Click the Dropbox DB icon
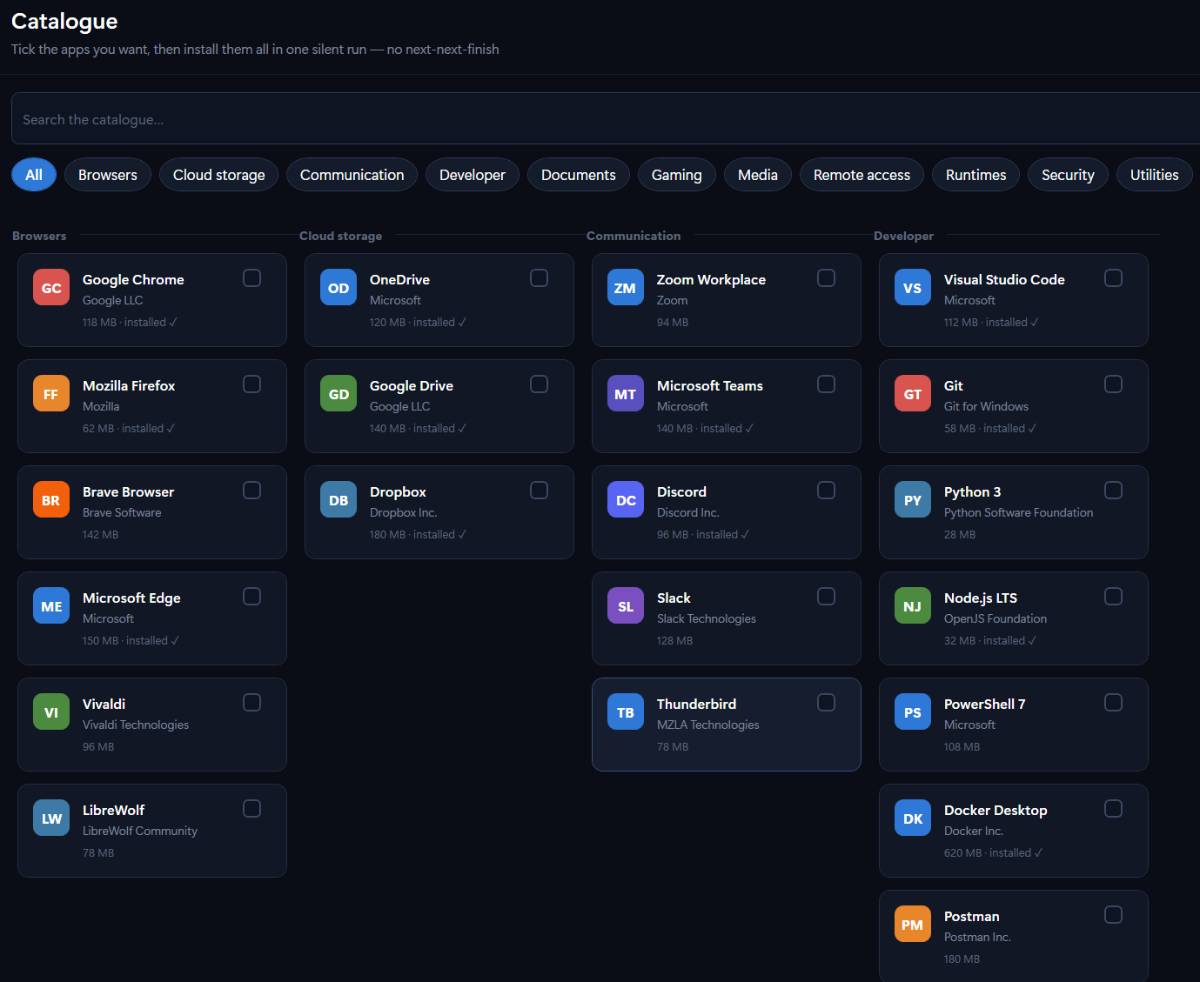This screenshot has height=982, width=1200. tap(338, 500)
